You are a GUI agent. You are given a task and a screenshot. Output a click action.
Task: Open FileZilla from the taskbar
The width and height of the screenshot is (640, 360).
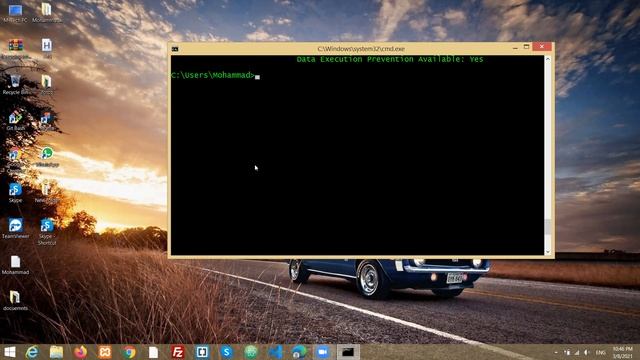pos(178,352)
